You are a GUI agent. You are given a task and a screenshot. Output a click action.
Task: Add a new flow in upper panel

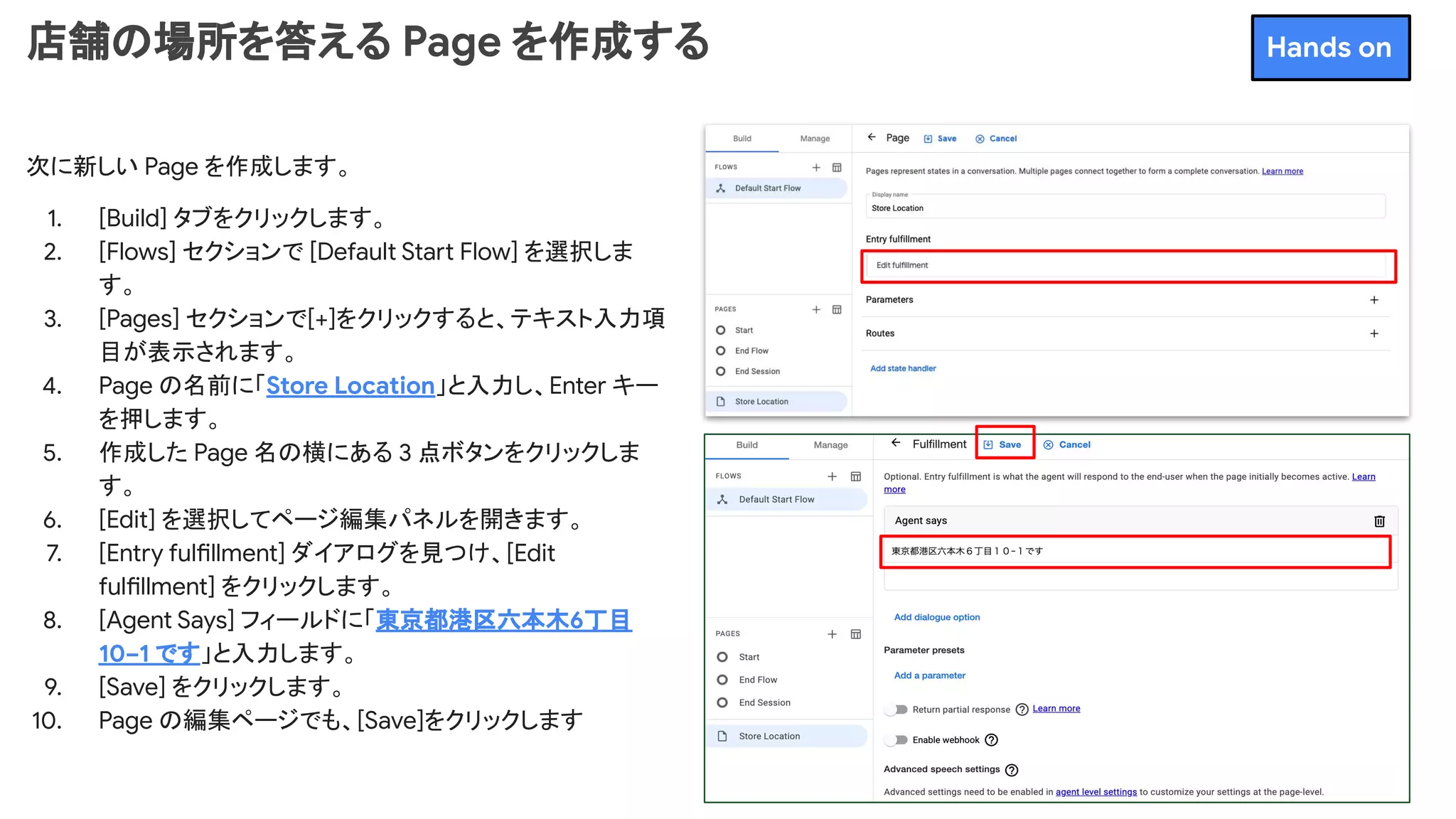pyautogui.click(x=816, y=167)
